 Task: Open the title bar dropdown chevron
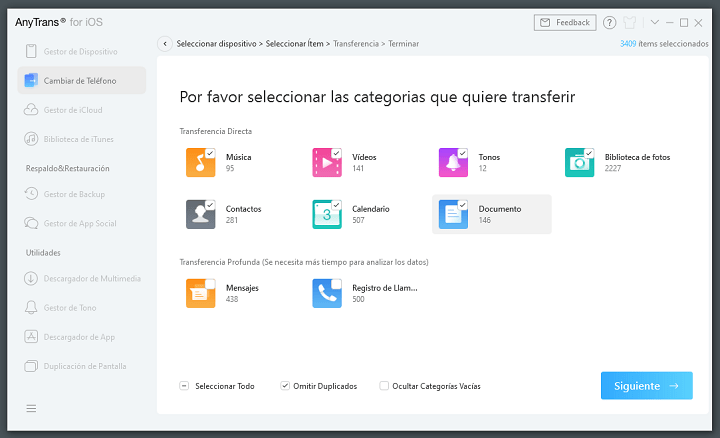point(655,22)
